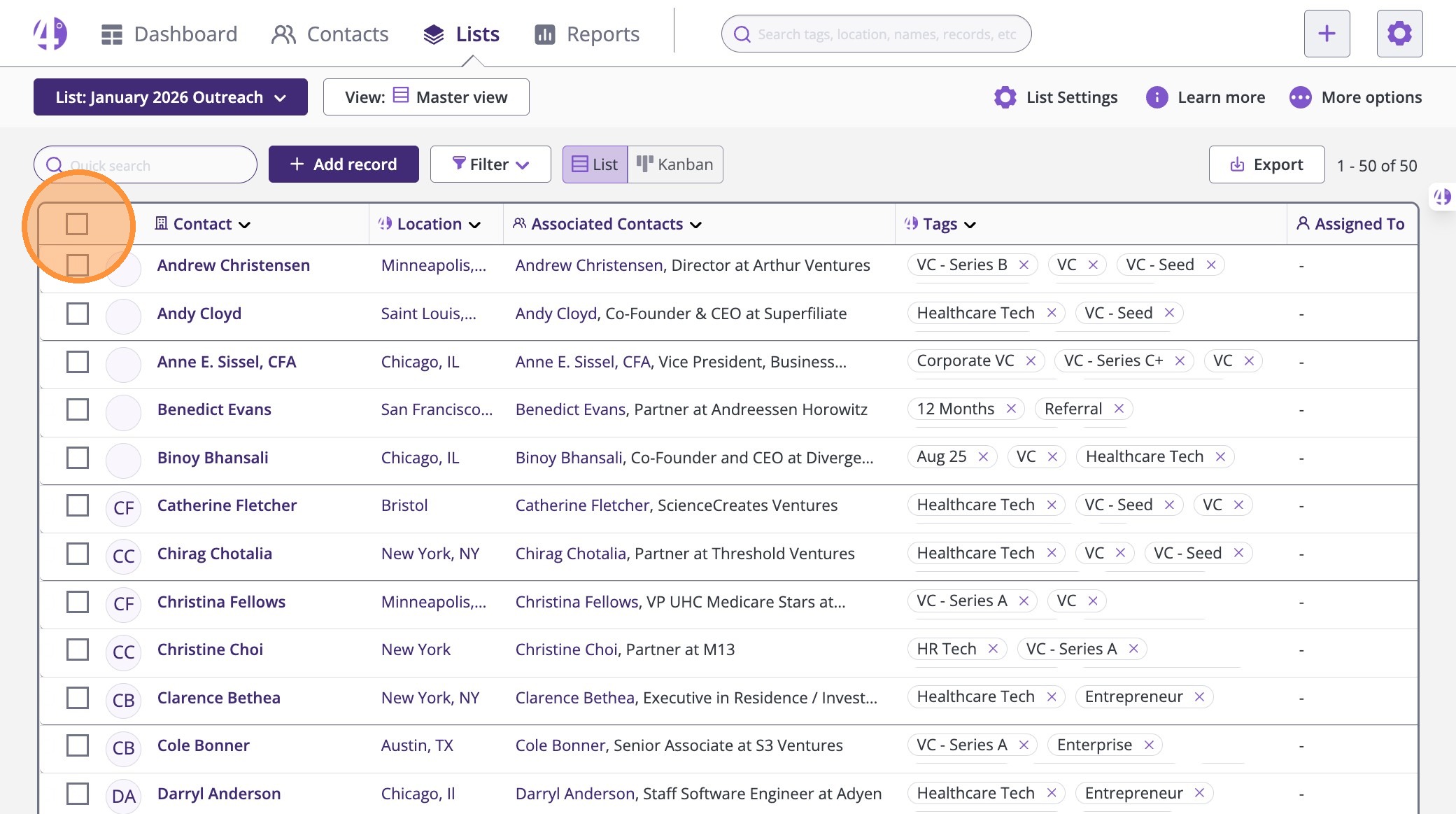Click the app logo in top-left

click(x=50, y=34)
